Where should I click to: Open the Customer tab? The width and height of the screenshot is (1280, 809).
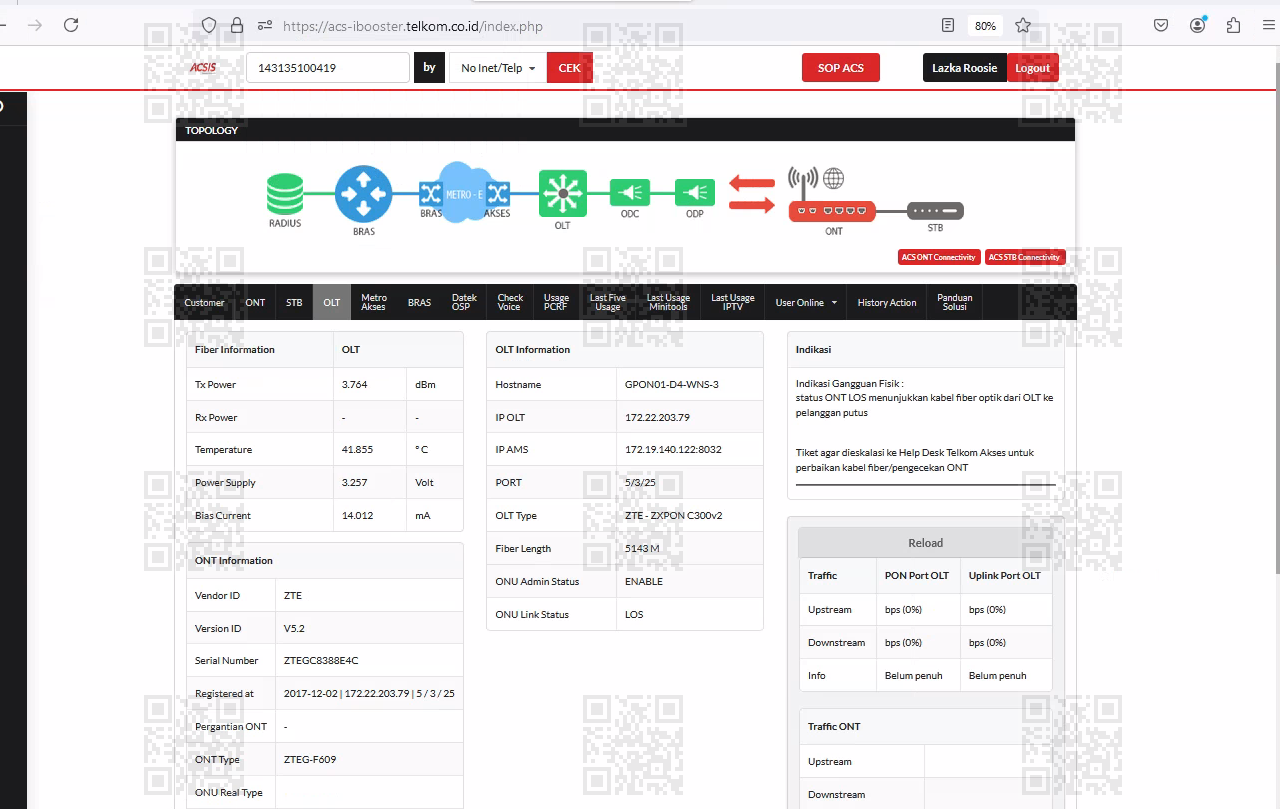tap(204, 302)
